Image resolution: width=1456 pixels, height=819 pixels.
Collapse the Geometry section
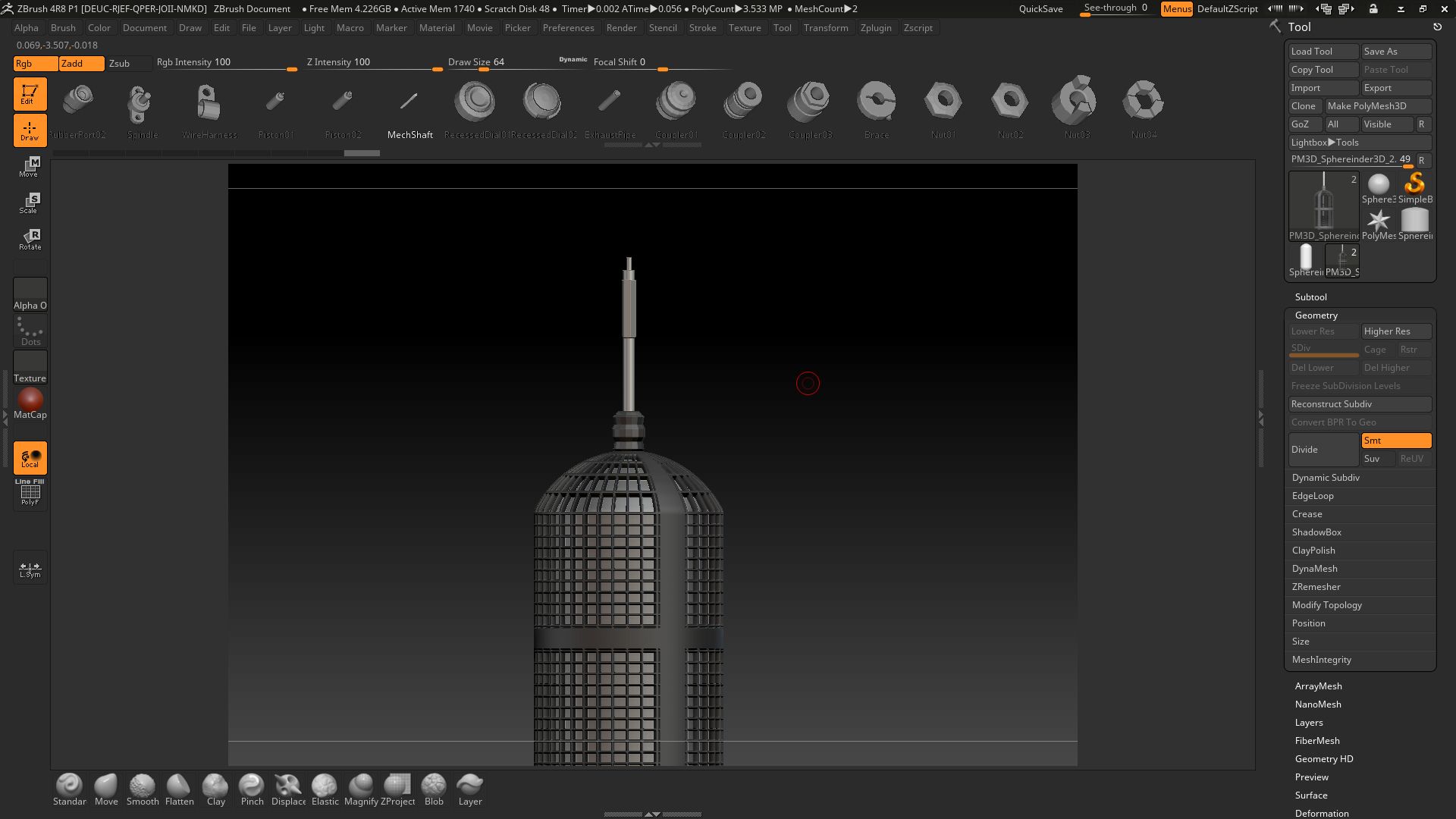point(1316,315)
